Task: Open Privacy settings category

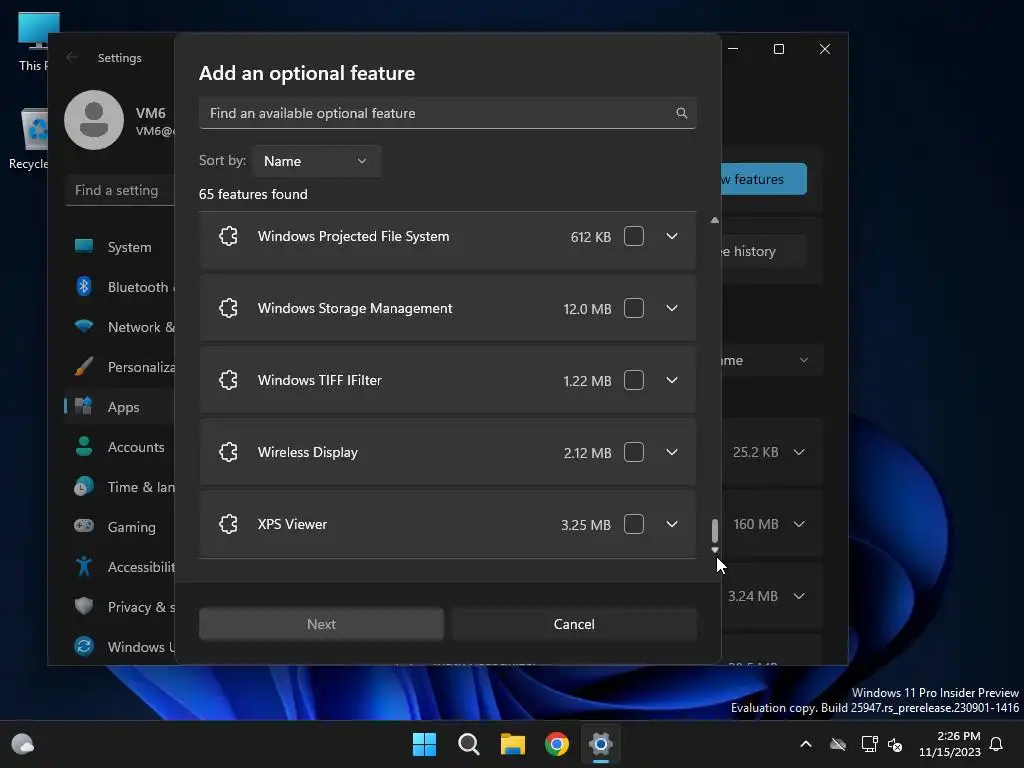Action: (x=119, y=607)
